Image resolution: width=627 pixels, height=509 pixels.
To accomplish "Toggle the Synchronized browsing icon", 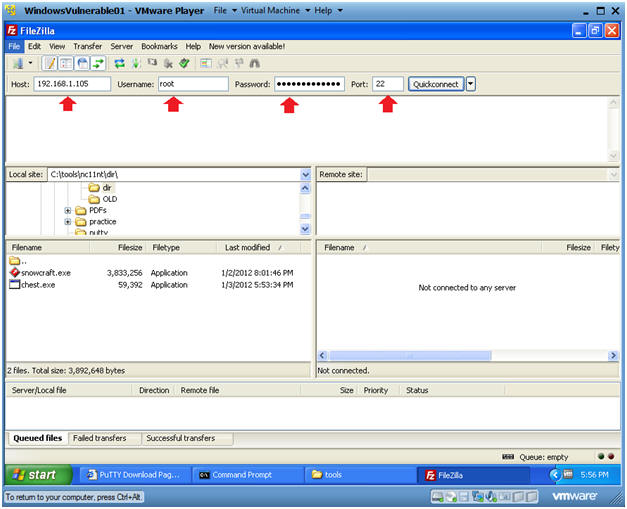I will (x=239, y=63).
